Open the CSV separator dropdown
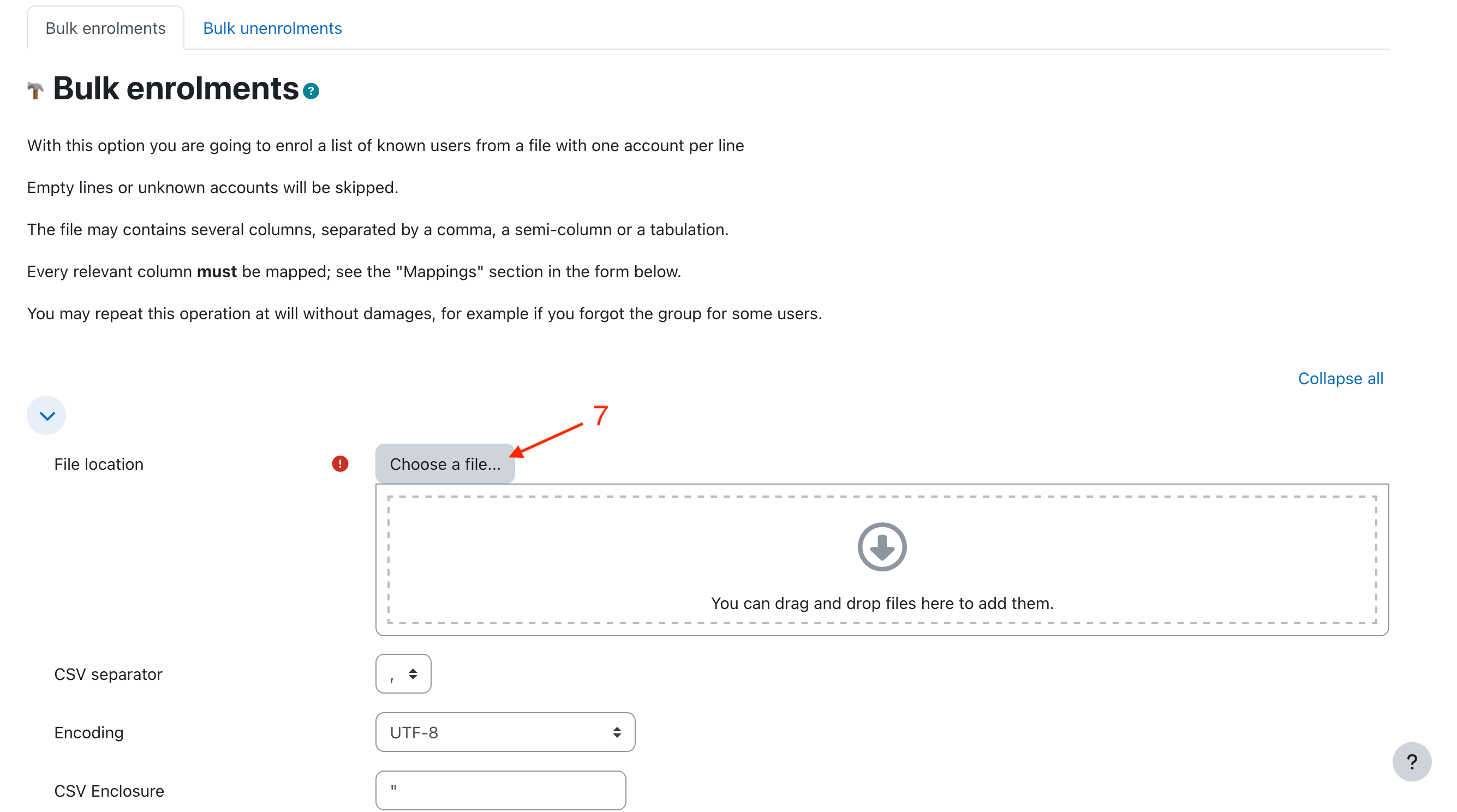The image size is (1457, 812). pos(403,673)
